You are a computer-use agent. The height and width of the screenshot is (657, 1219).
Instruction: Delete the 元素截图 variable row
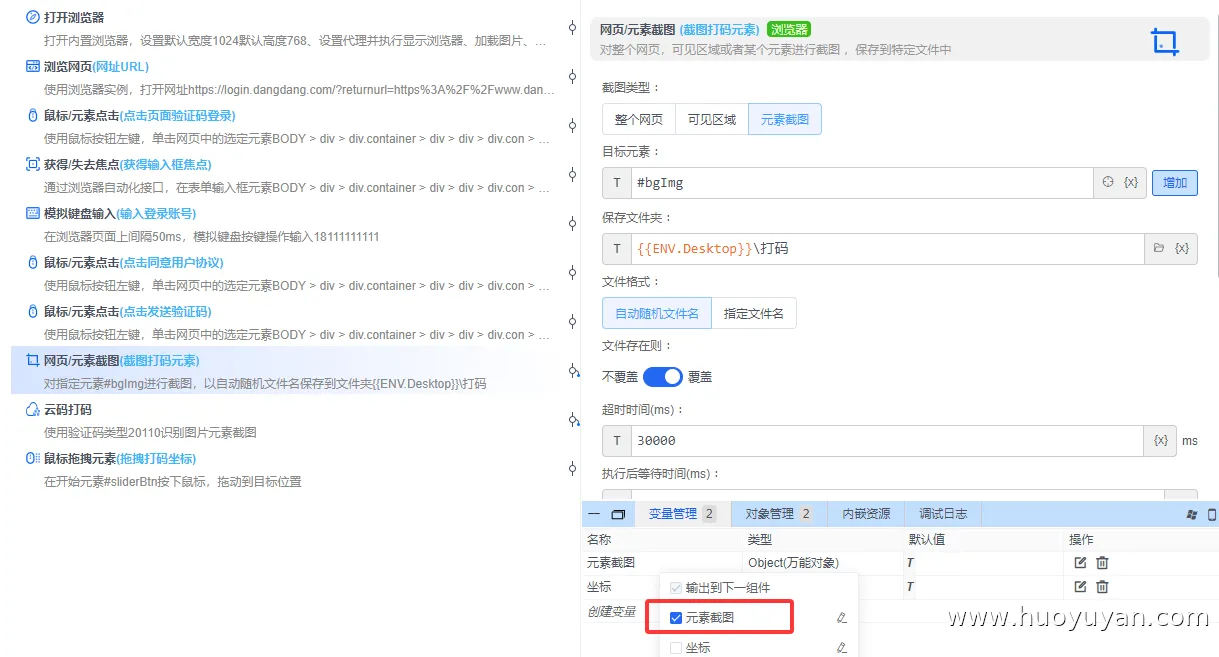1102,563
